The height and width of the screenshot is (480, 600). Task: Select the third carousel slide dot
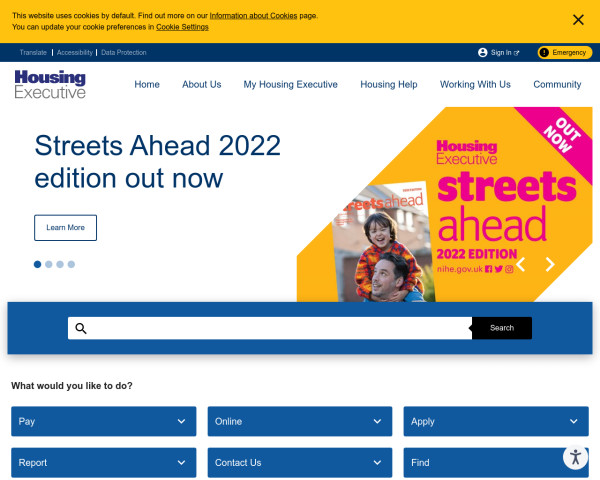pos(60,264)
